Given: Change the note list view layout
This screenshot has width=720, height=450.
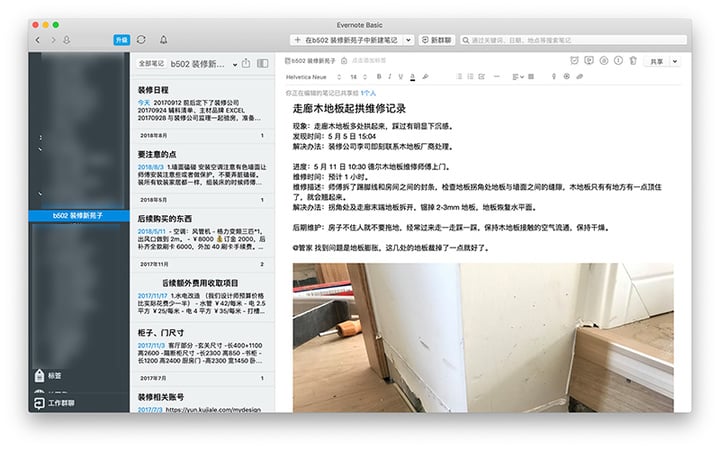Looking at the screenshot, I should coord(263,63).
